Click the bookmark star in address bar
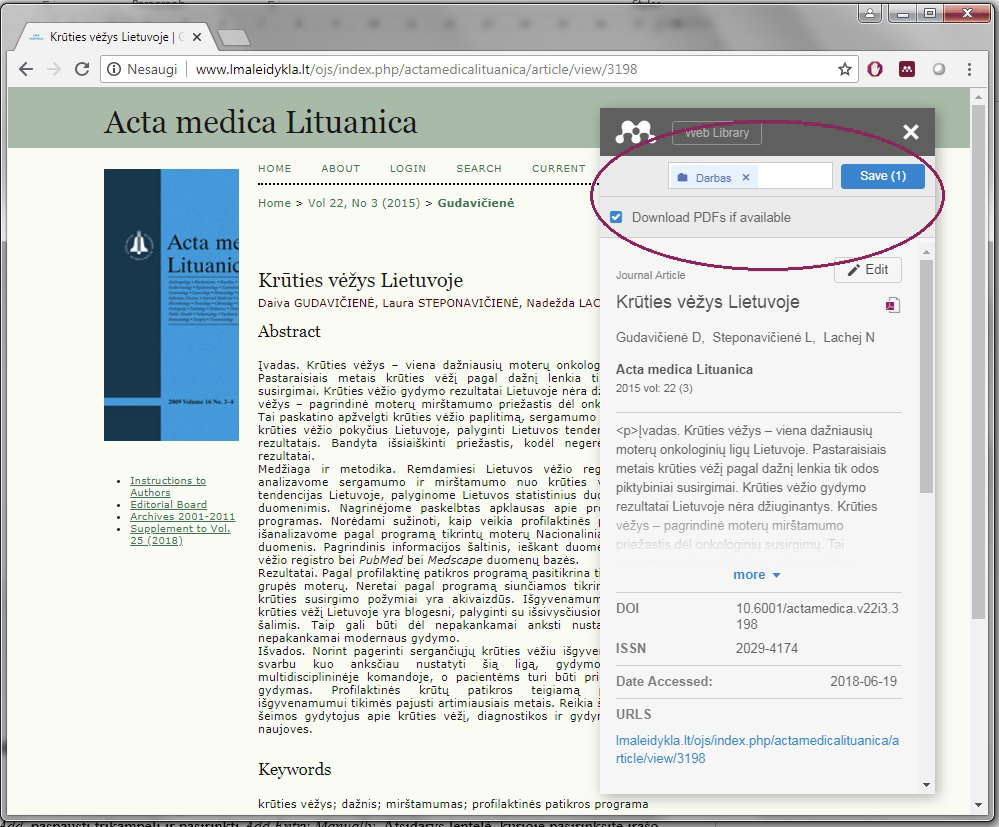The width and height of the screenshot is (999, 827). [x=845, y=70]
